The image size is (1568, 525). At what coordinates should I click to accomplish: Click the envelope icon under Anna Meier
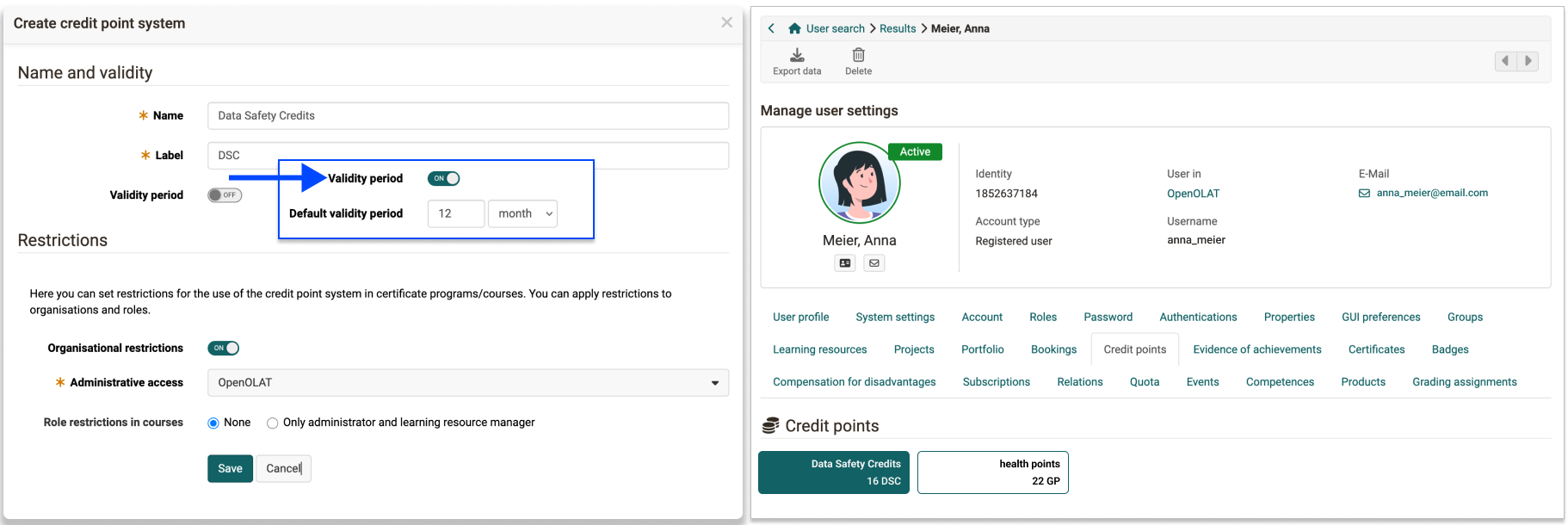tap(874, 263)
